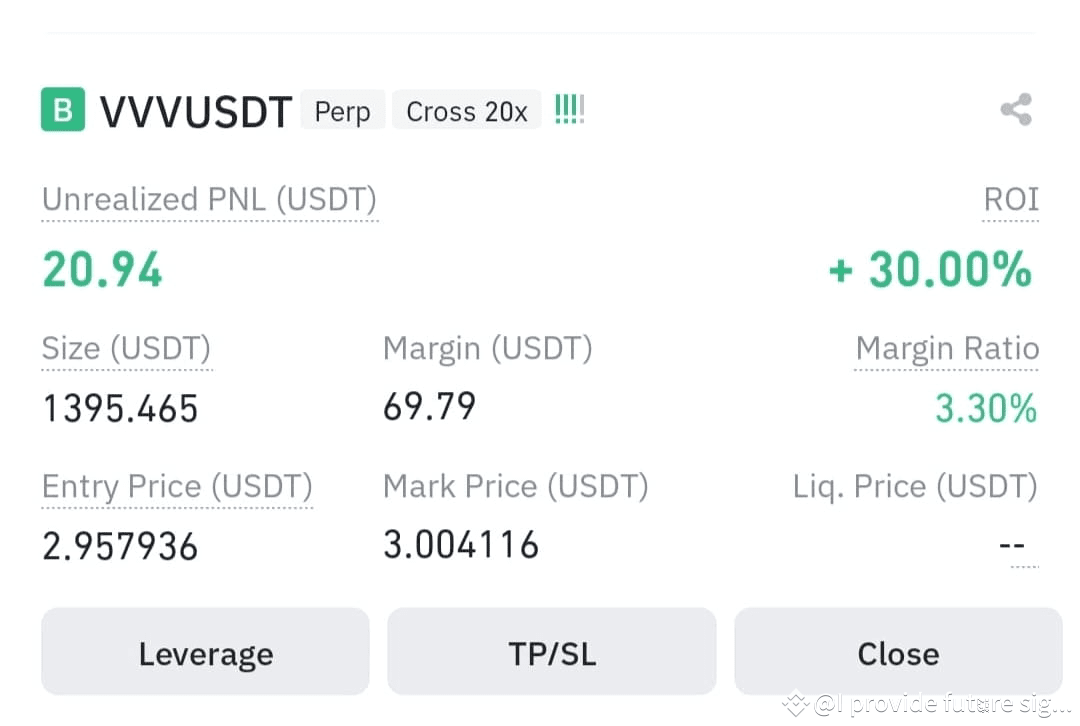Viewport: 1080px width, 726px height.
Task: Tap the Perp contract tag
Action: (342, 111)
